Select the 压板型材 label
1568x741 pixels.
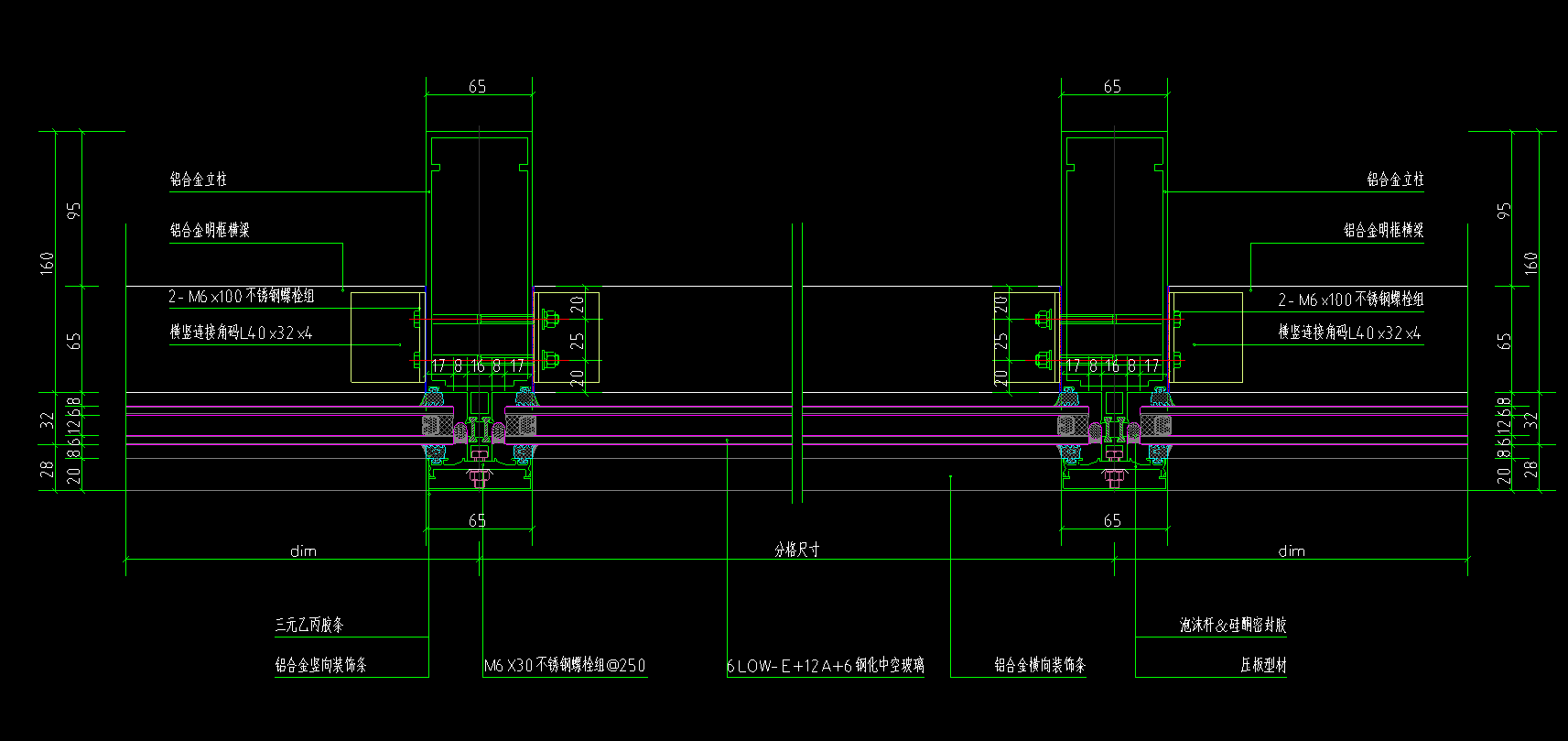pyautogui.click(x=1263, y=665)
